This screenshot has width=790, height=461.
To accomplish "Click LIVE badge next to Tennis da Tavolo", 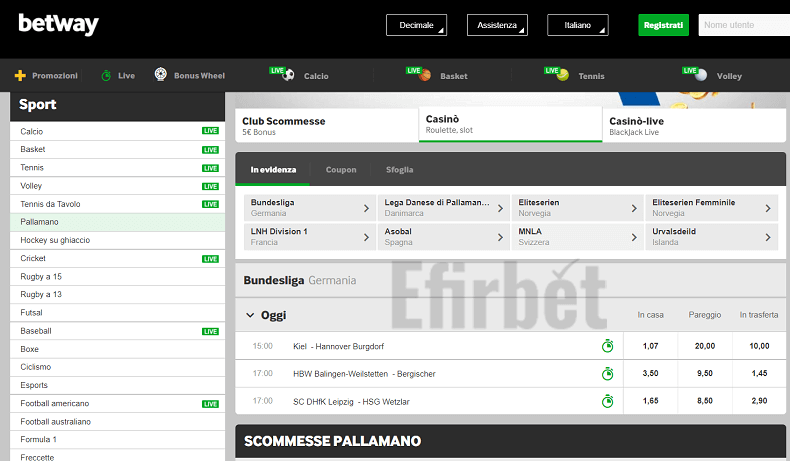I will [210, 204].
